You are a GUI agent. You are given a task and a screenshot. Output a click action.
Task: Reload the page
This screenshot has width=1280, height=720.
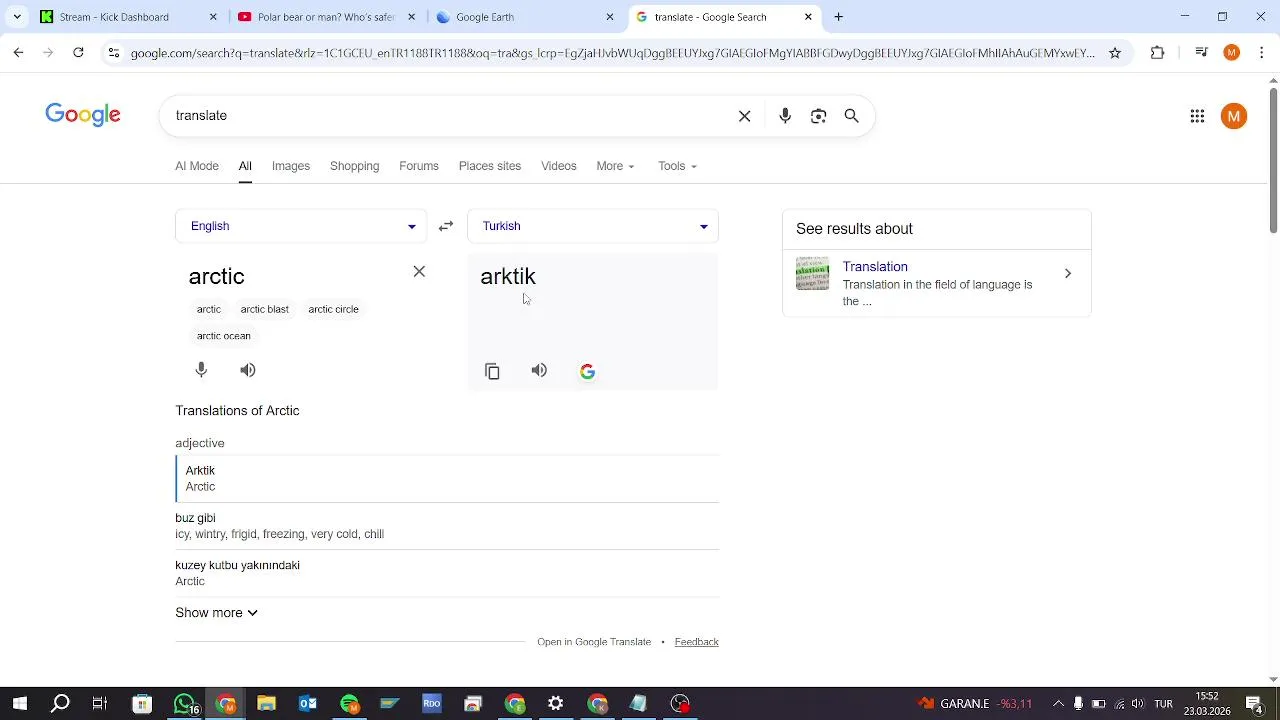tap(78, 53)
